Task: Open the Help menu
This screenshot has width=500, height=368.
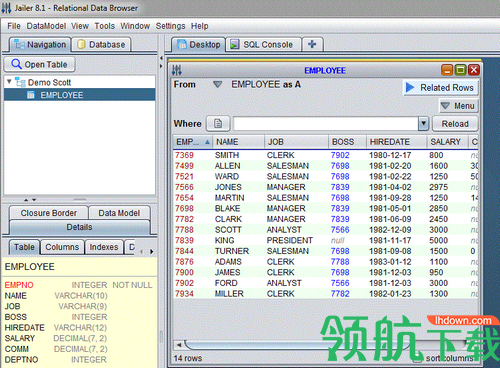Action: click(199, 26)
